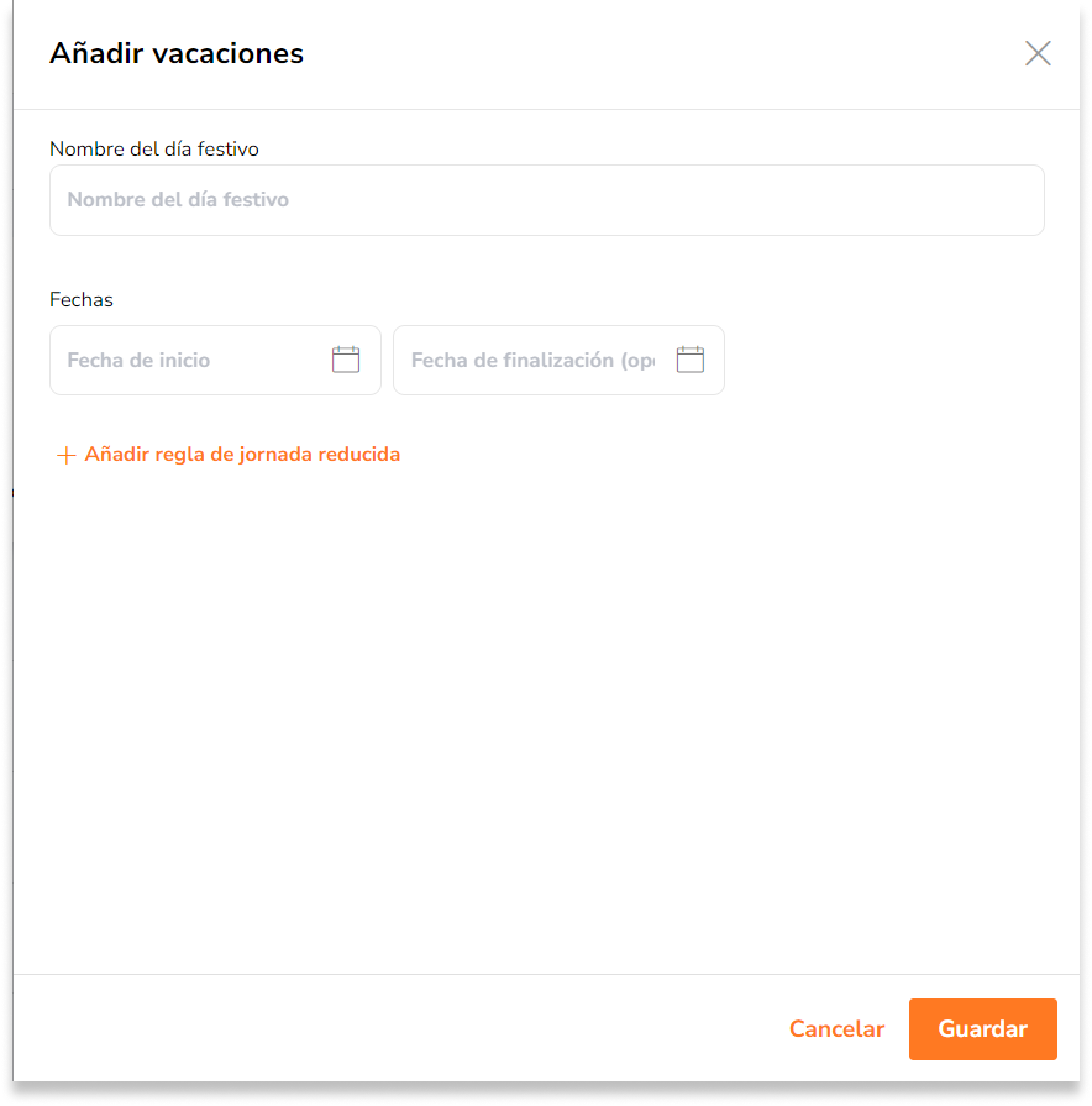Click the Añadir regla de jornada reducida text
This screenshot has height=1106, width=1092.
[242, 454]
